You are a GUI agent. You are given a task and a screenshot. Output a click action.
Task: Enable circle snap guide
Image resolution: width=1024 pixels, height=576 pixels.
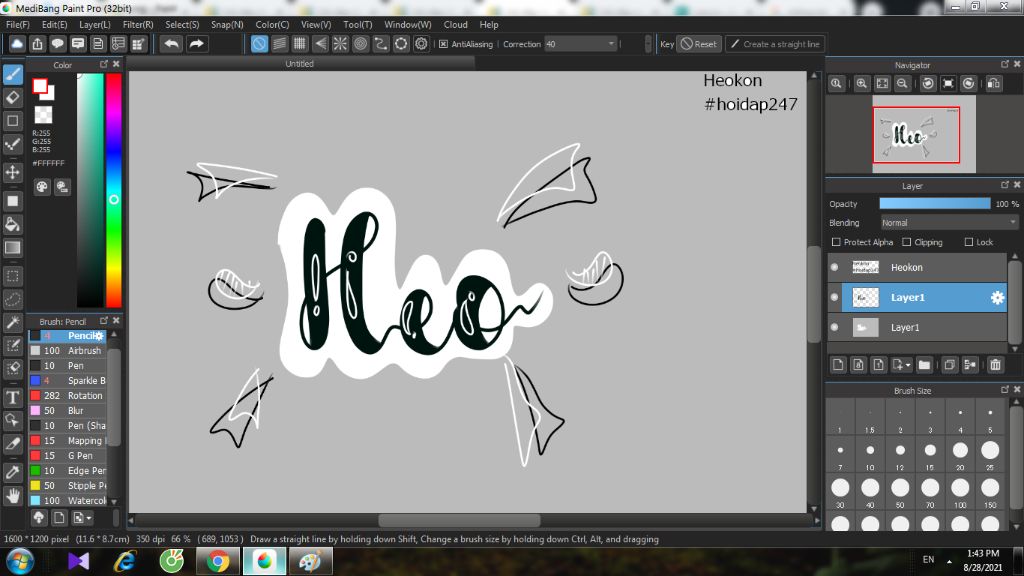coord(360,44)
